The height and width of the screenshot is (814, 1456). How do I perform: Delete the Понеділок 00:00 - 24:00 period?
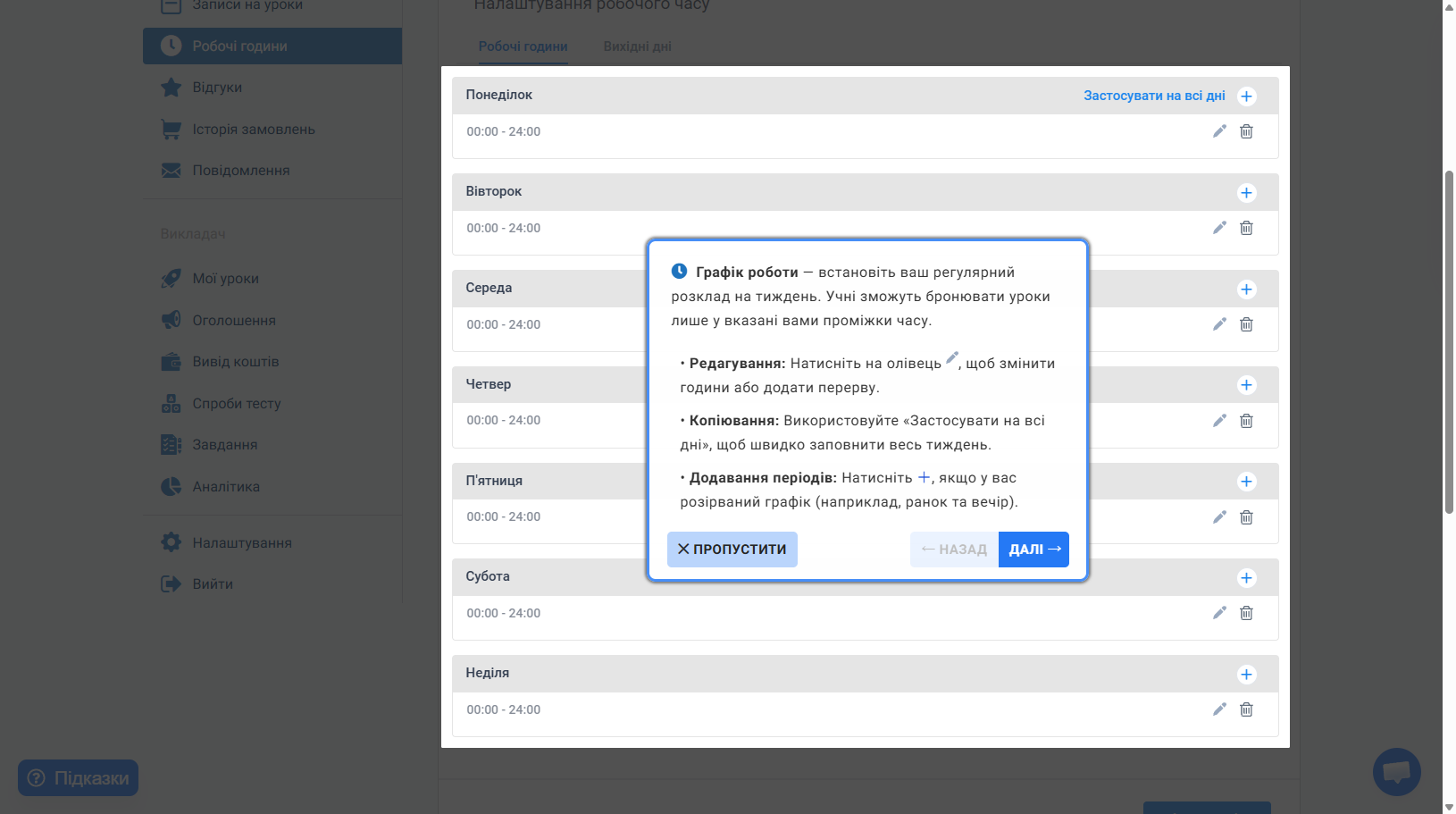coord(1246,131)
